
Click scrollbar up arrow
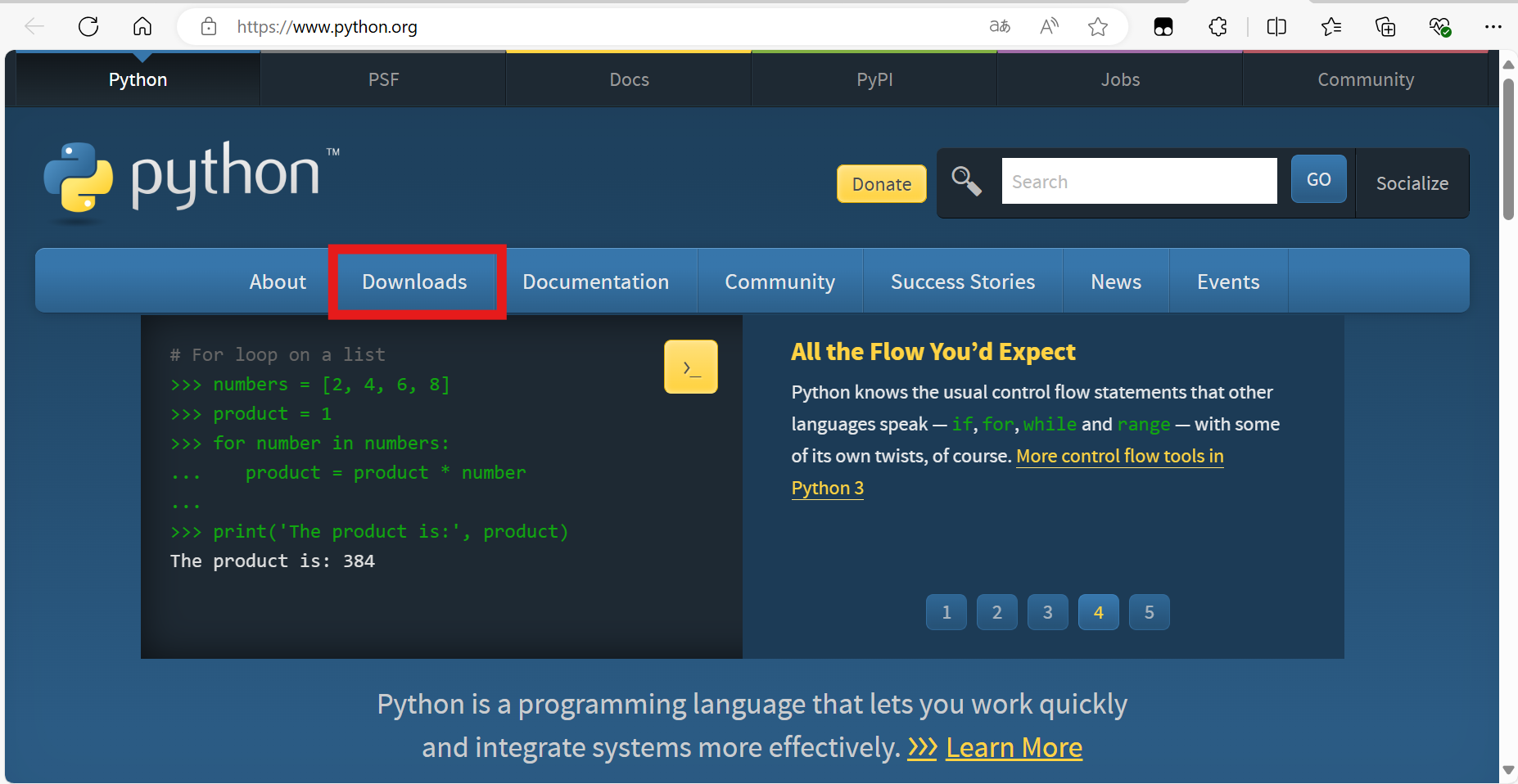[x=1509, y=64]
